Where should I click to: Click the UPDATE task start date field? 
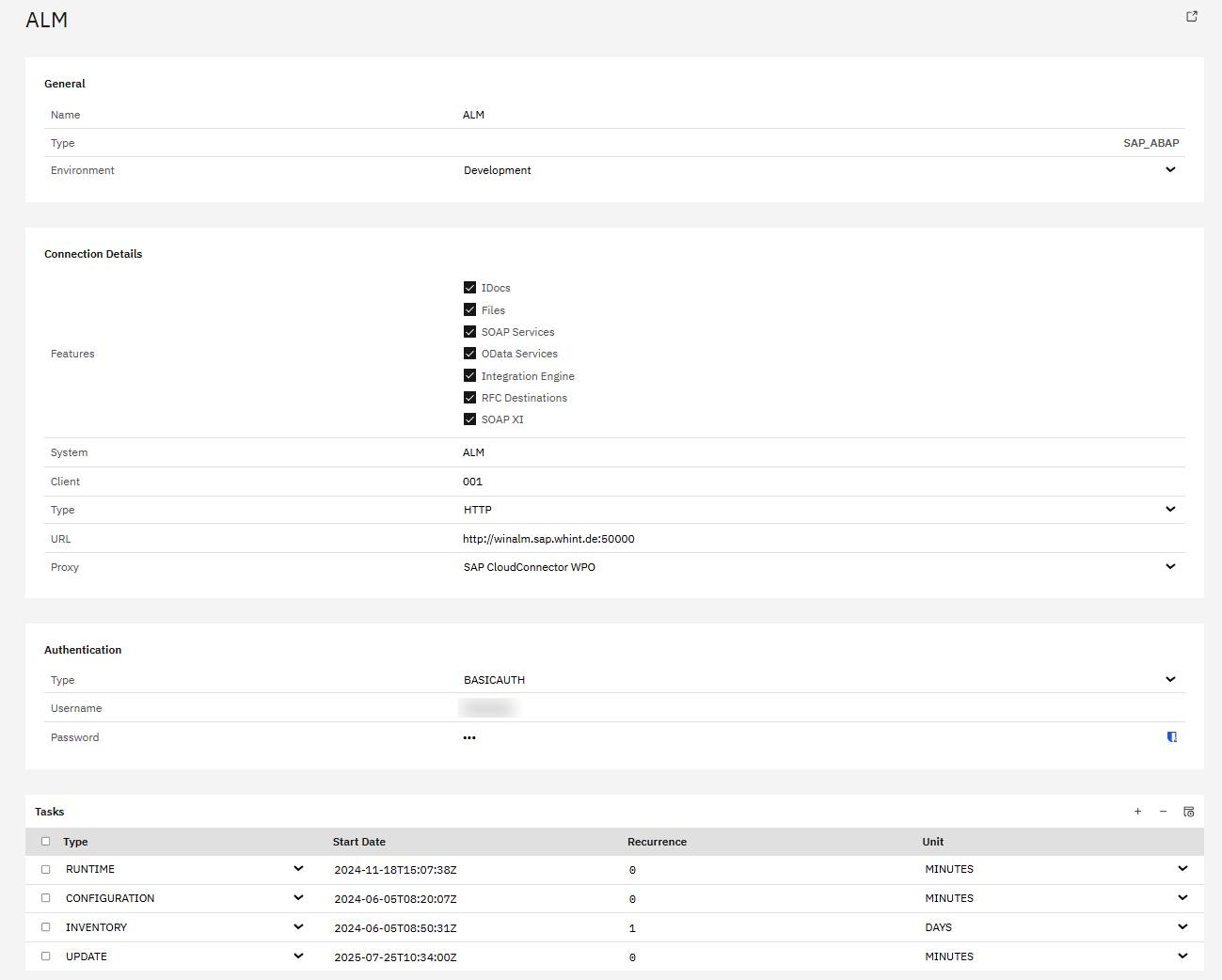click(395, 957)
